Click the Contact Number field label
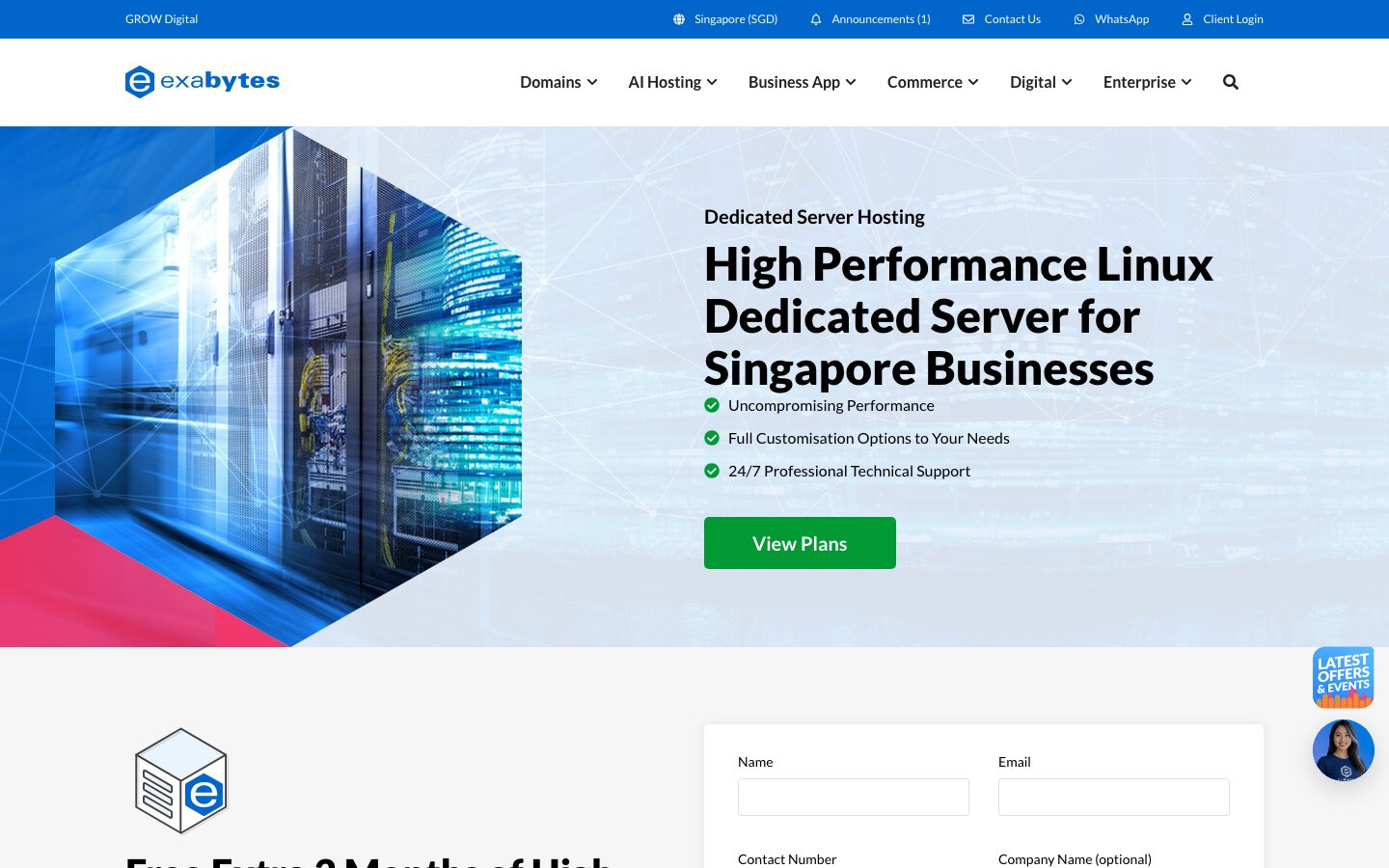The height and width of the screenshot is (868, 1389). (x=787, y=859)
